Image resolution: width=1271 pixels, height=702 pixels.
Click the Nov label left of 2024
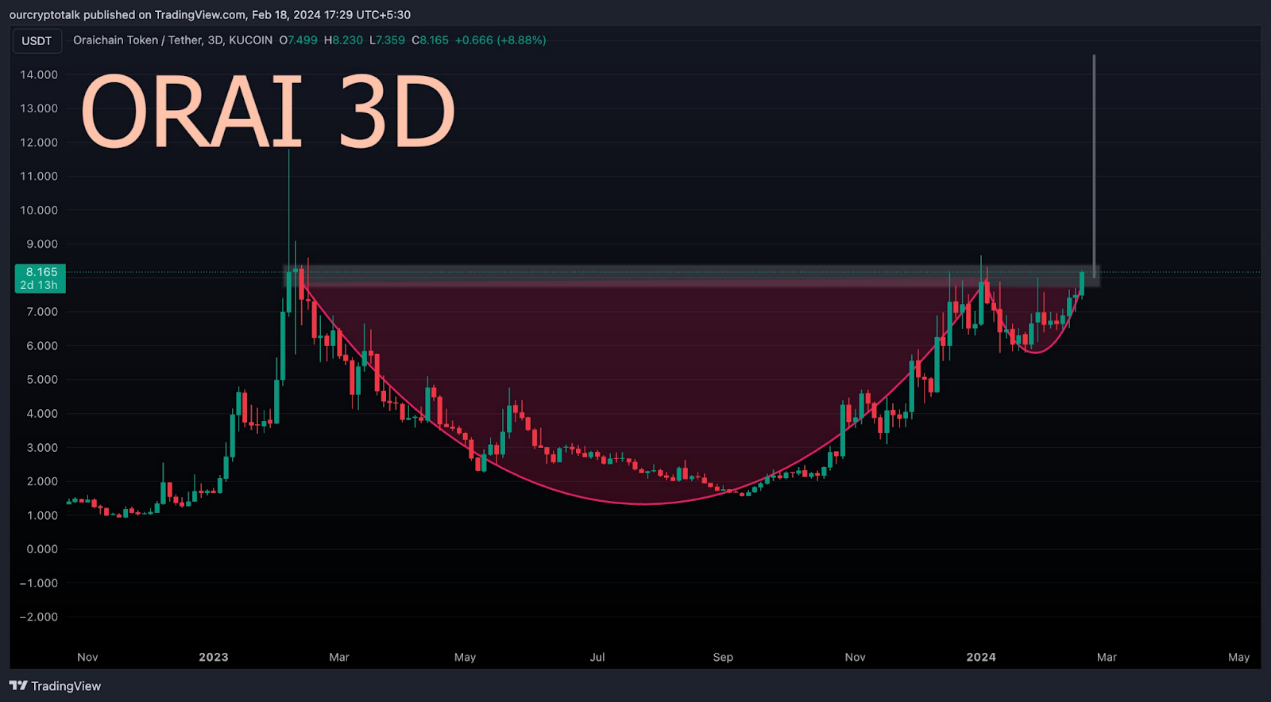pyautogui.click(x=855, y=657)
